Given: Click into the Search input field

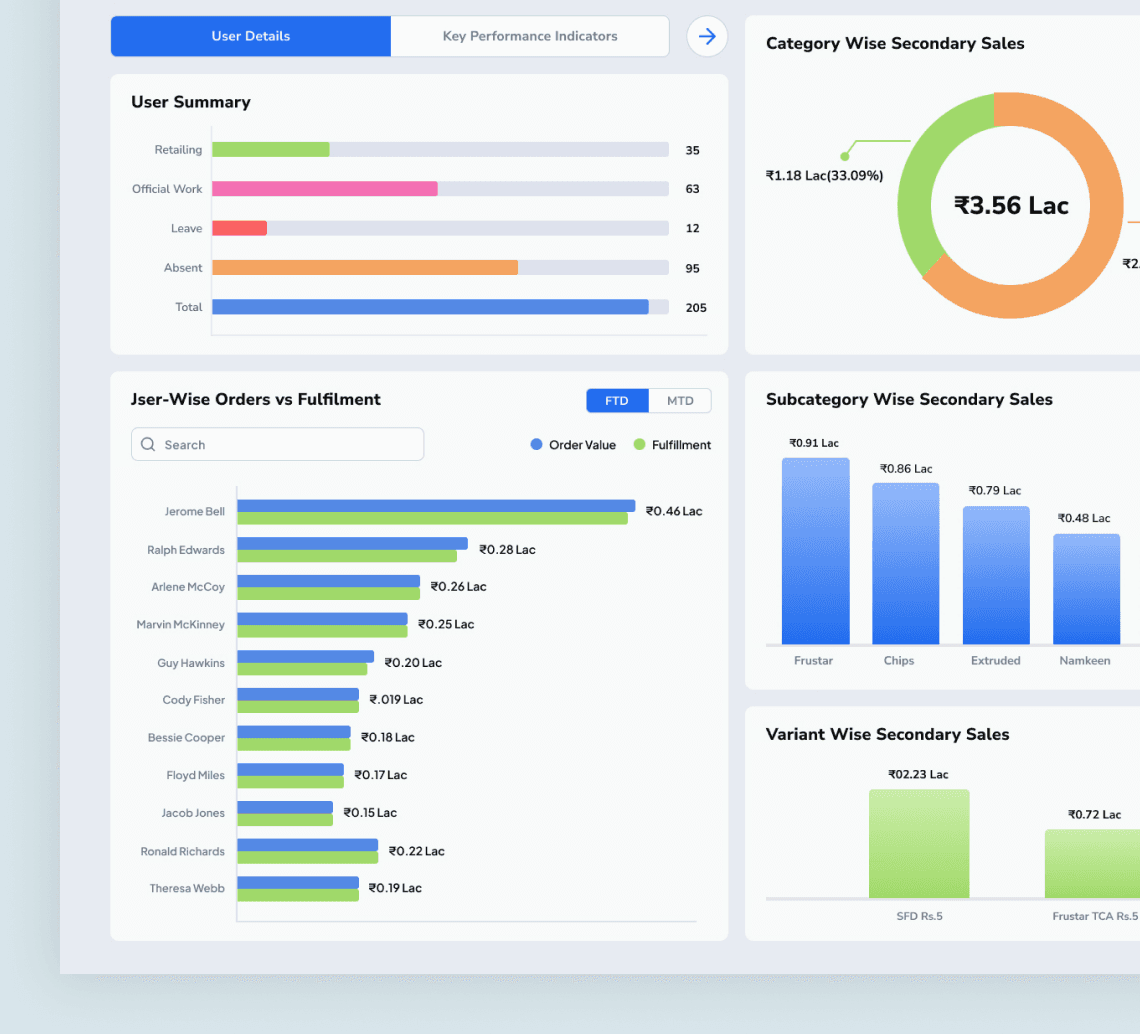Looking at the screenshot, I should (277, 444).
